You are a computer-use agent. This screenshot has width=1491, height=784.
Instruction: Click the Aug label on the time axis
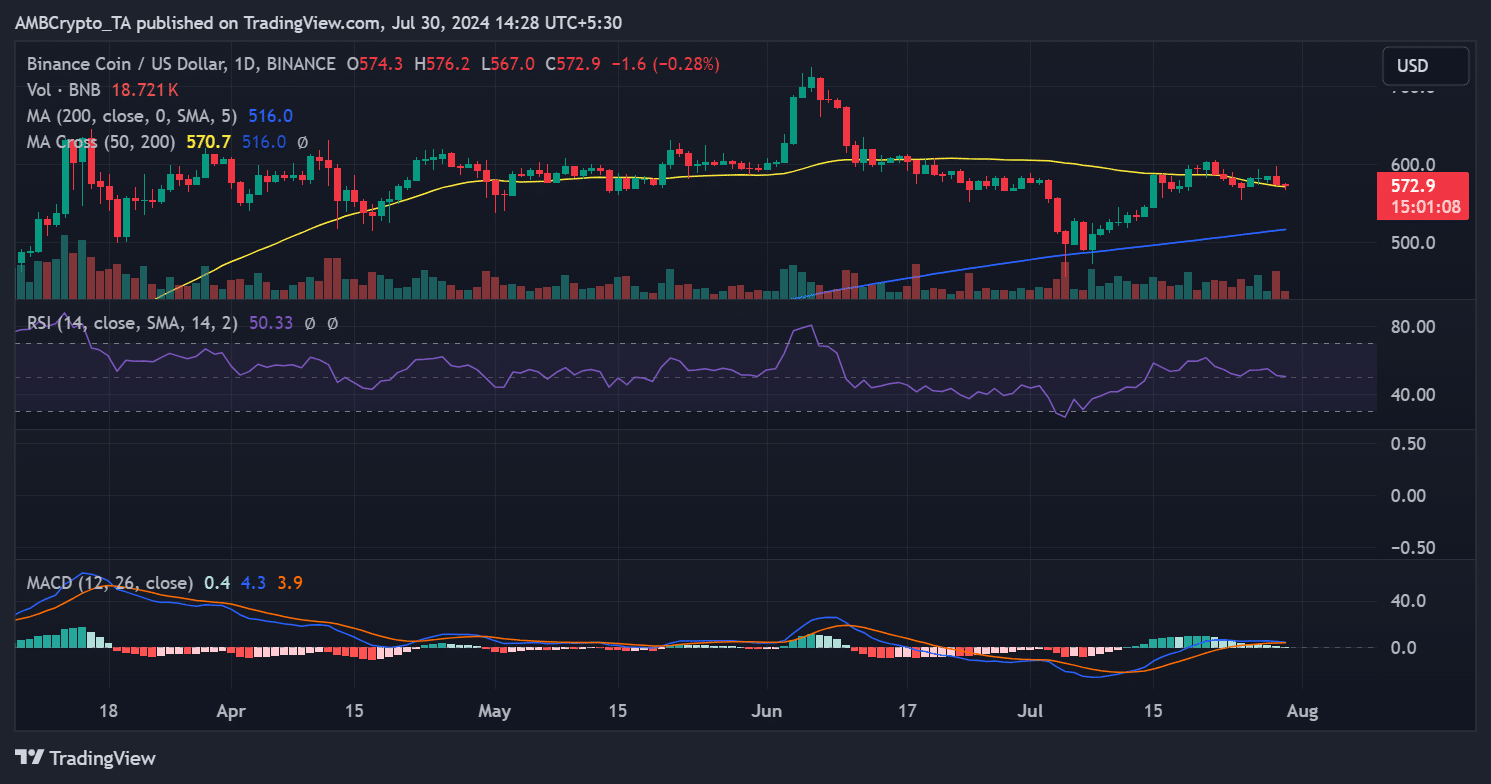tap(1303, 711)
